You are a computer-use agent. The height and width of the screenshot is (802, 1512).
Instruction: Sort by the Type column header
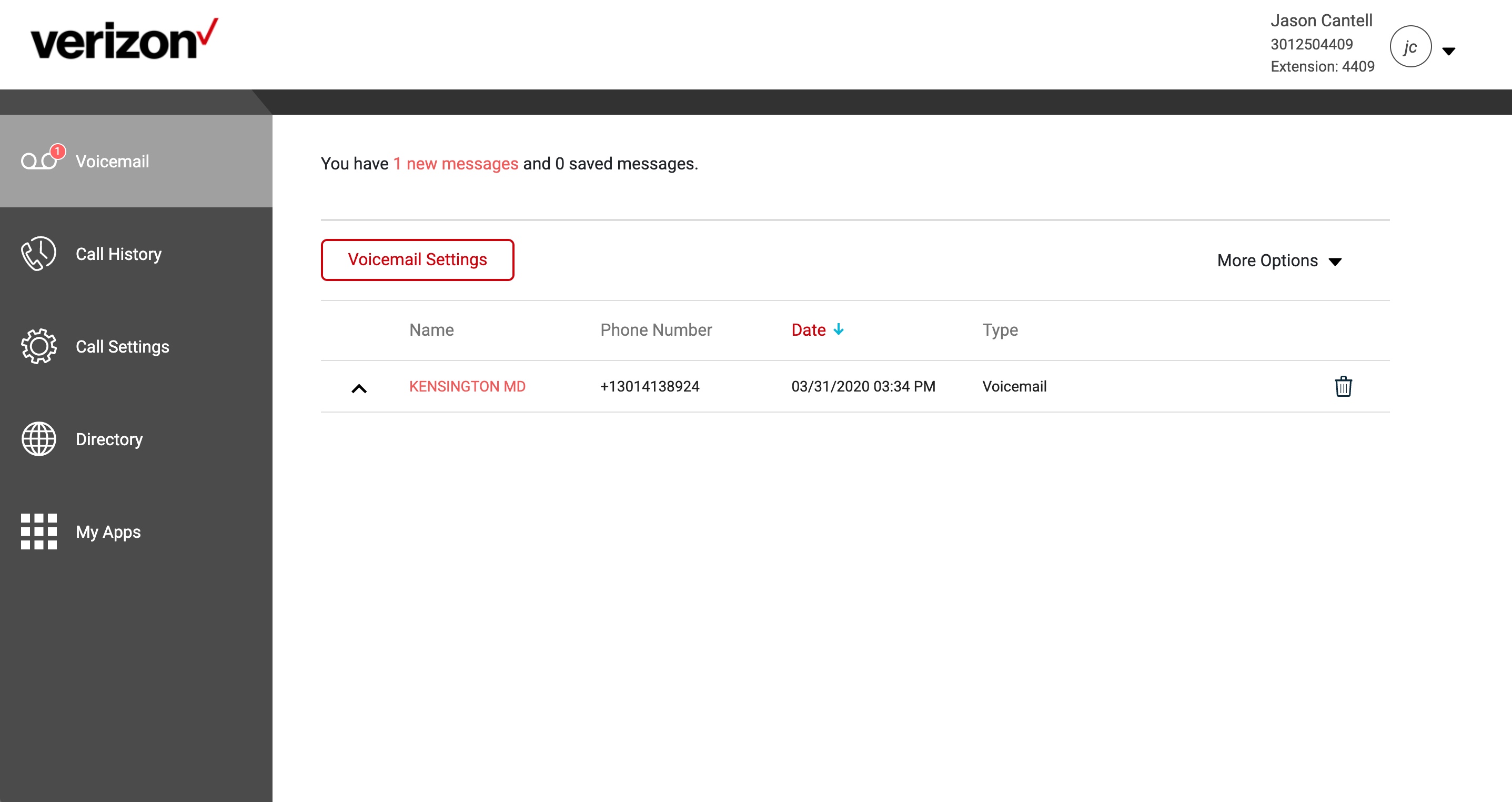tap(1000, 330)
